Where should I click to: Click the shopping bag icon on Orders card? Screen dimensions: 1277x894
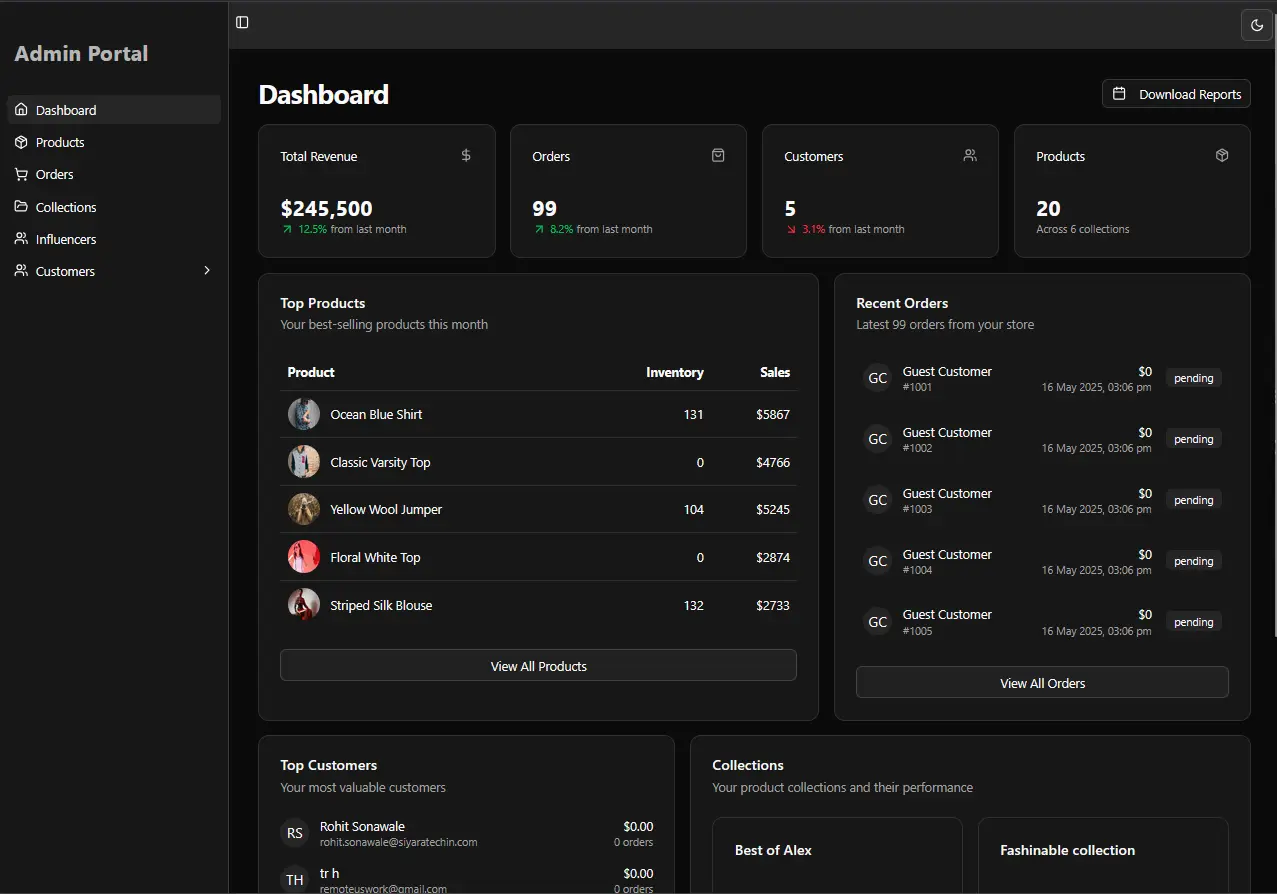click(718, 155)
